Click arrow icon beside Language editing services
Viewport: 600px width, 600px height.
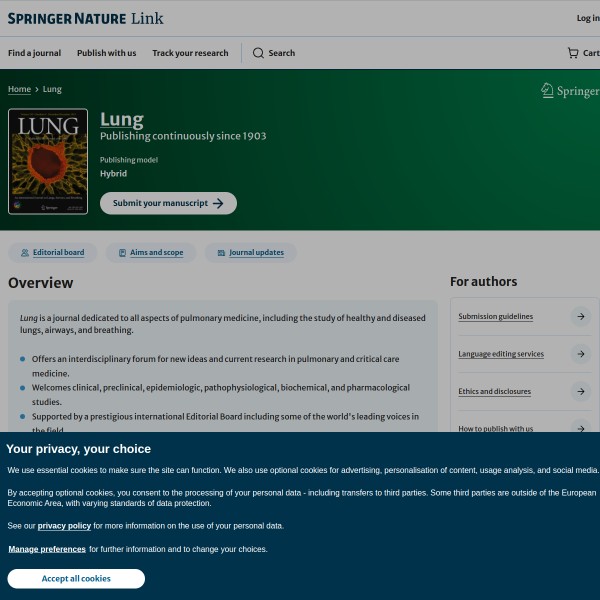[580, 354]
